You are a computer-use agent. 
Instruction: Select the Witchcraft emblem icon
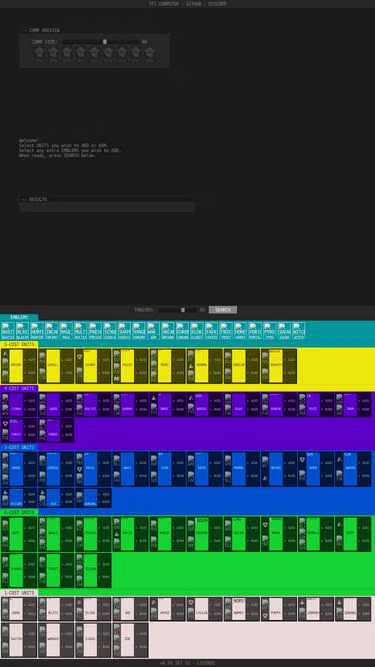298,331
